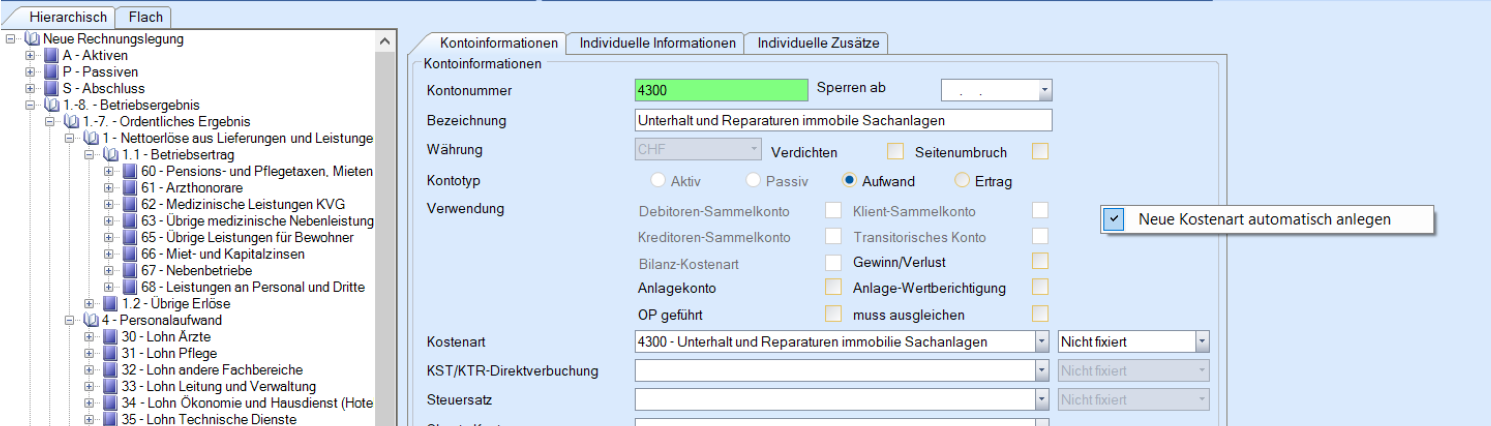Expand the S - Abschluss tree node
1491x426 pixels.
pos(30,88)
